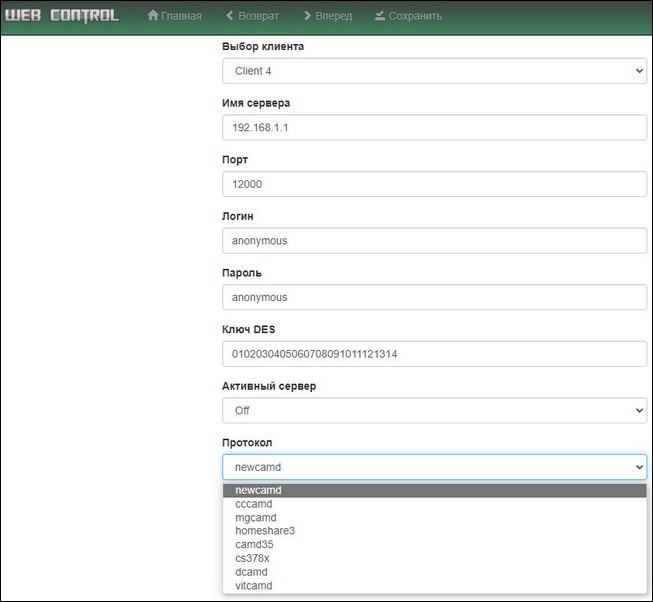Open the Активный сервер dropdown showing Off
Image resolution: width=653 pixels, height=602 pixels.
click(x=434, y=410)
